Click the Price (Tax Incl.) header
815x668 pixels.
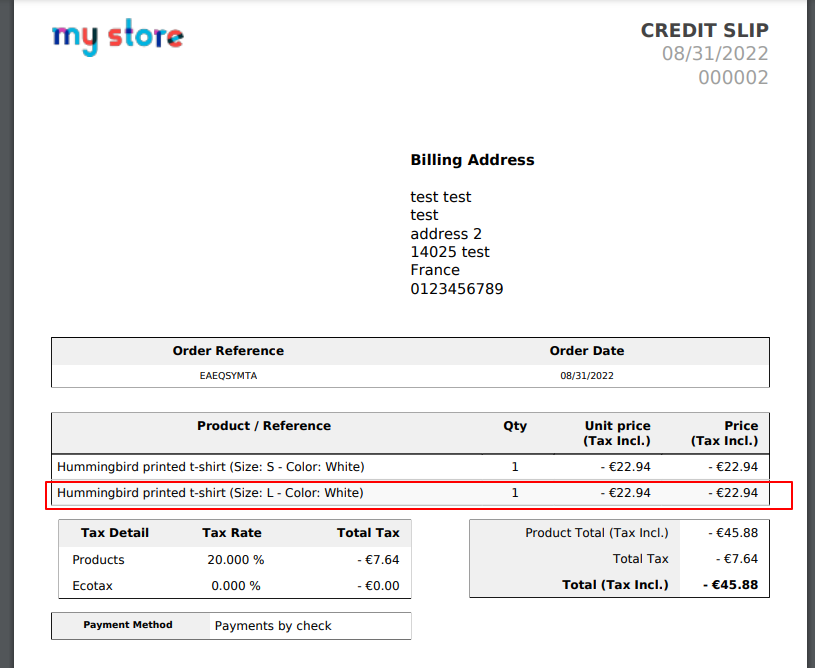[x=724, y=433]
